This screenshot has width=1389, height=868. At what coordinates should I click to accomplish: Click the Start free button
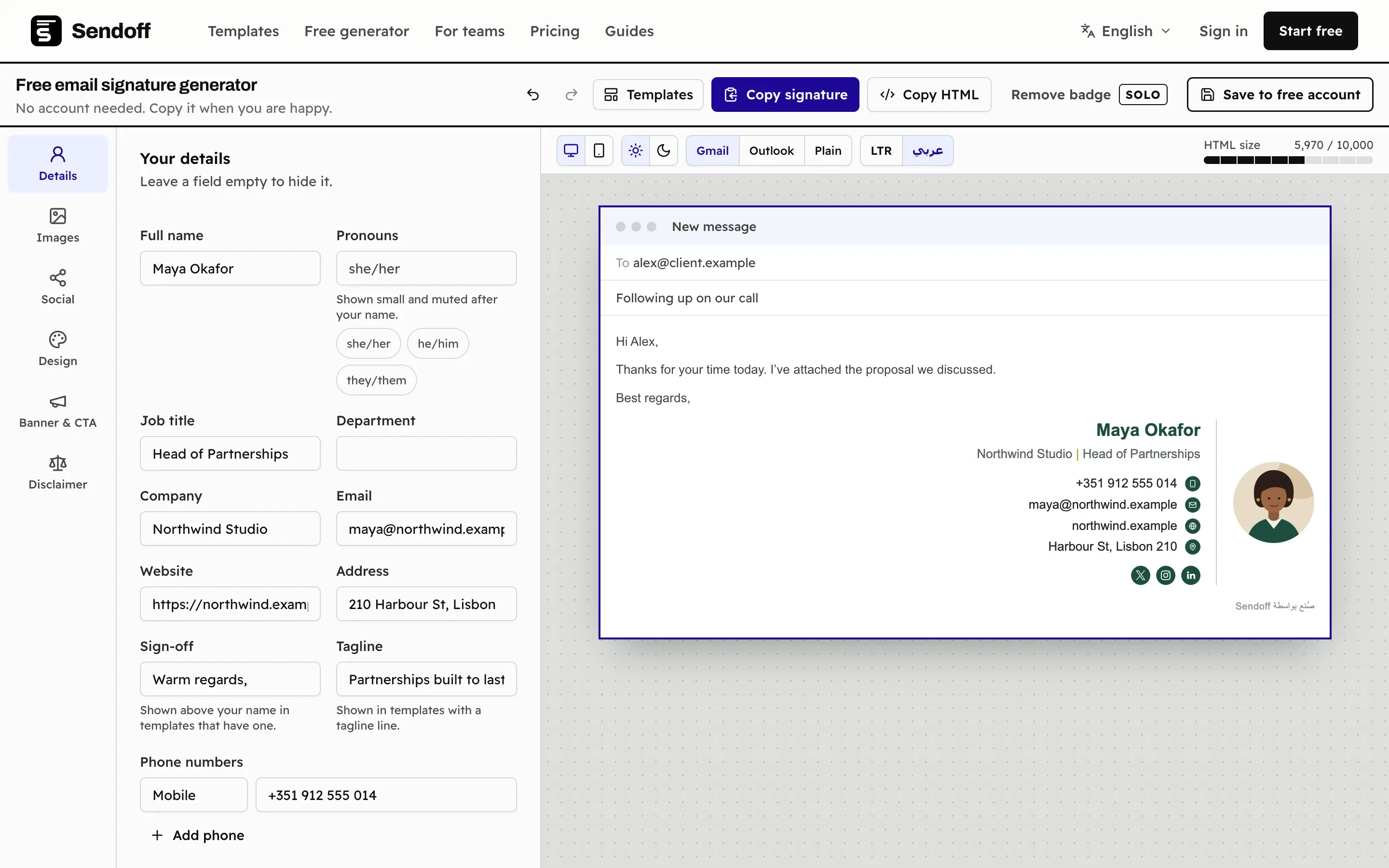1310,31
